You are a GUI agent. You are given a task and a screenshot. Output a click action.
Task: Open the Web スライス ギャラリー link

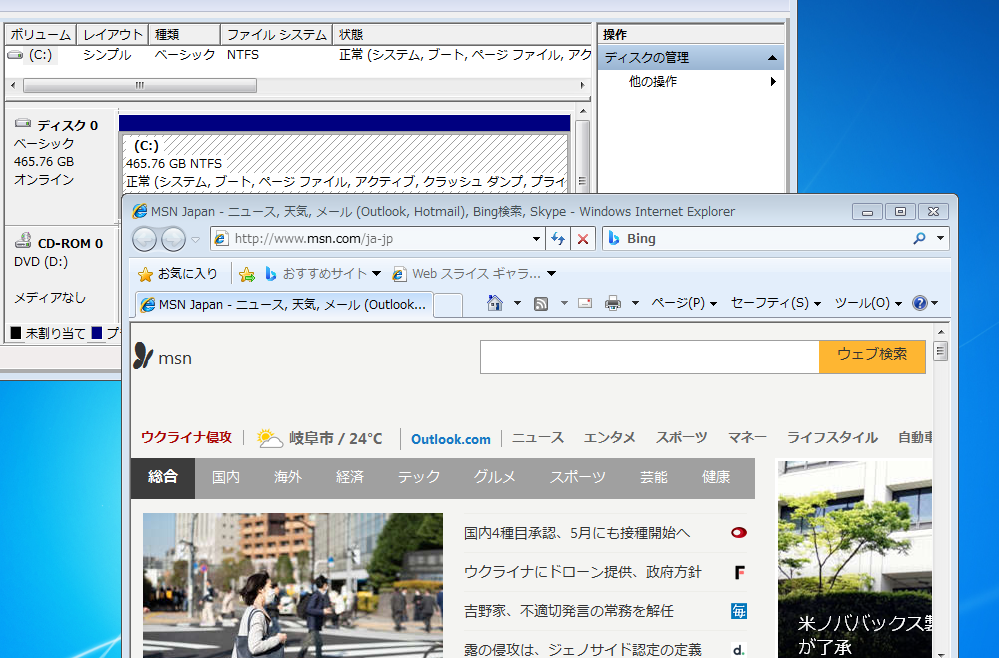[x=474, y=274]
